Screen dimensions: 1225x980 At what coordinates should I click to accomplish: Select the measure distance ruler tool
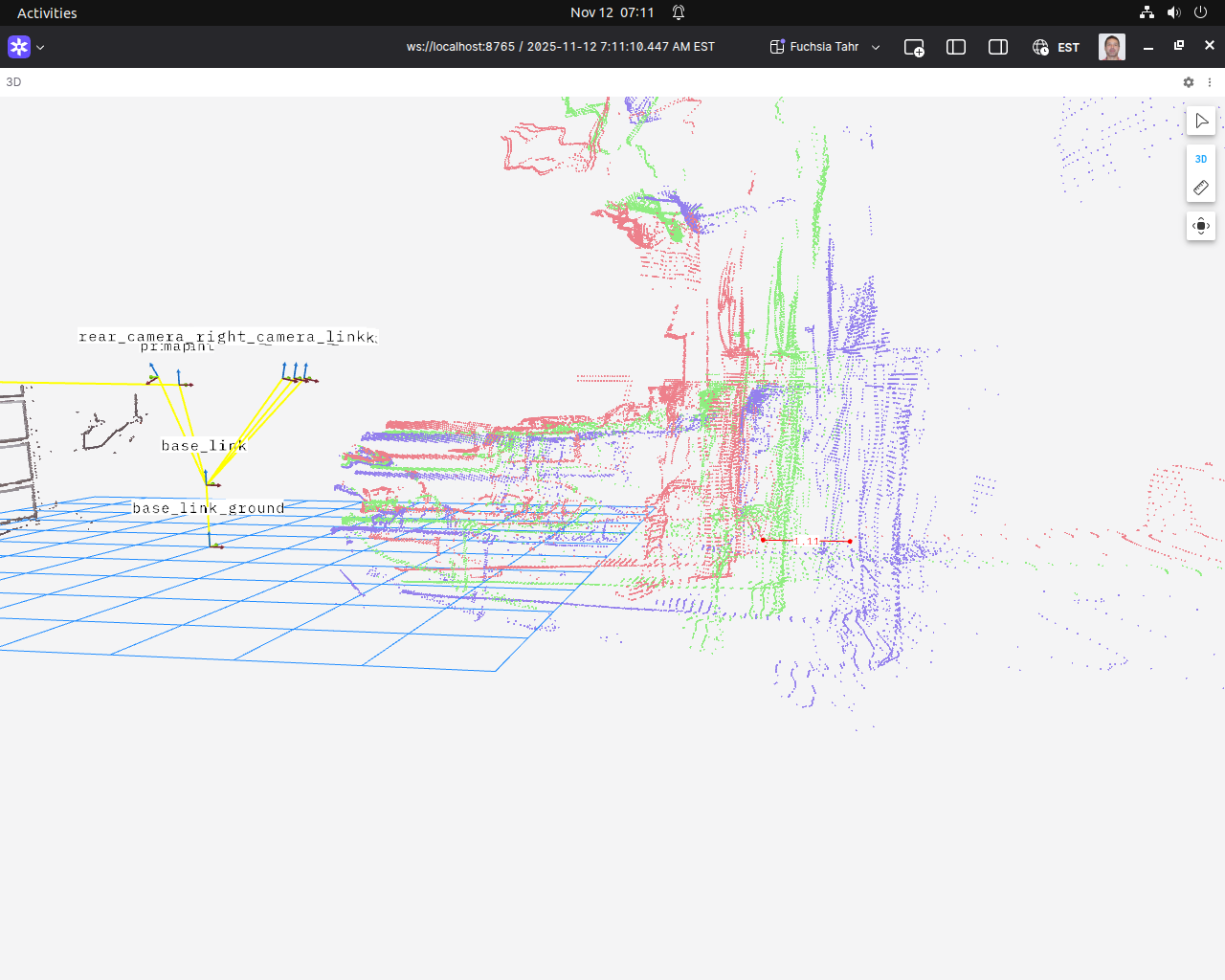pyautogui.click(x=1201, y=188)
